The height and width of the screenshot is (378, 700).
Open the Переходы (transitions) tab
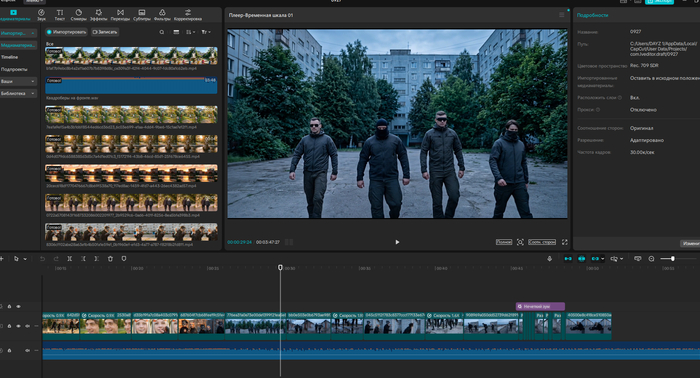click(120, 15)
